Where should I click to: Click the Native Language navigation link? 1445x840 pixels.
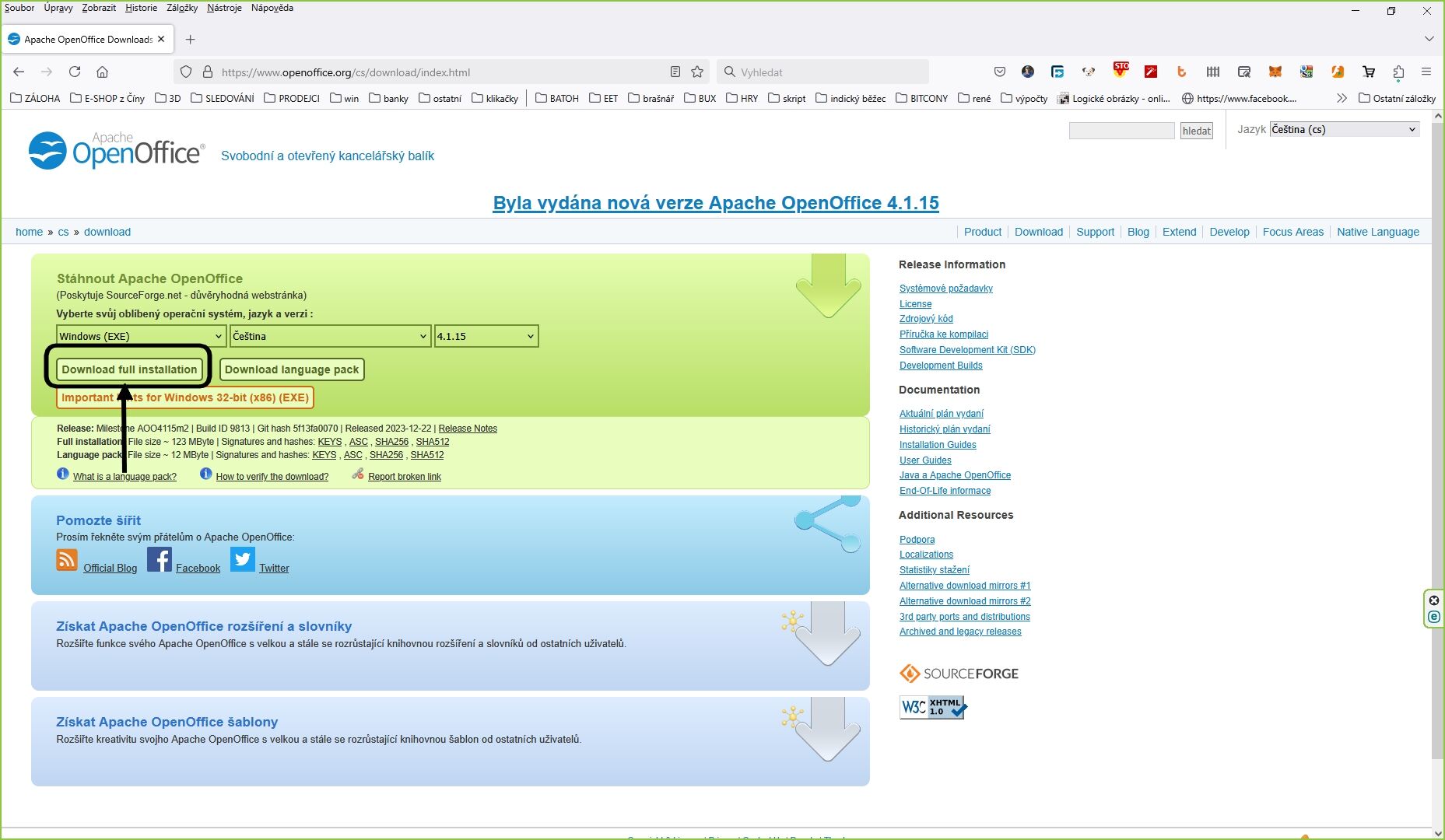1378,232
